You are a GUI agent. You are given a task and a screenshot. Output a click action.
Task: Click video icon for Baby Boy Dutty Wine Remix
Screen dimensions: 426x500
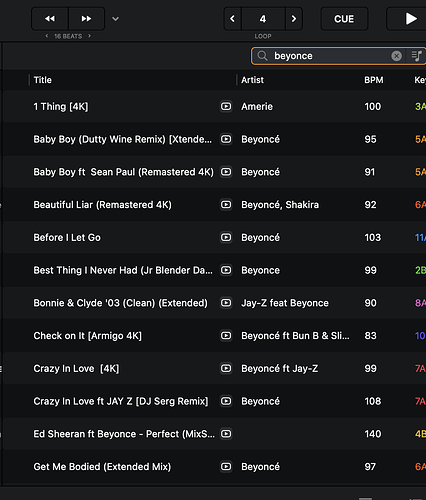coord(226,139)
